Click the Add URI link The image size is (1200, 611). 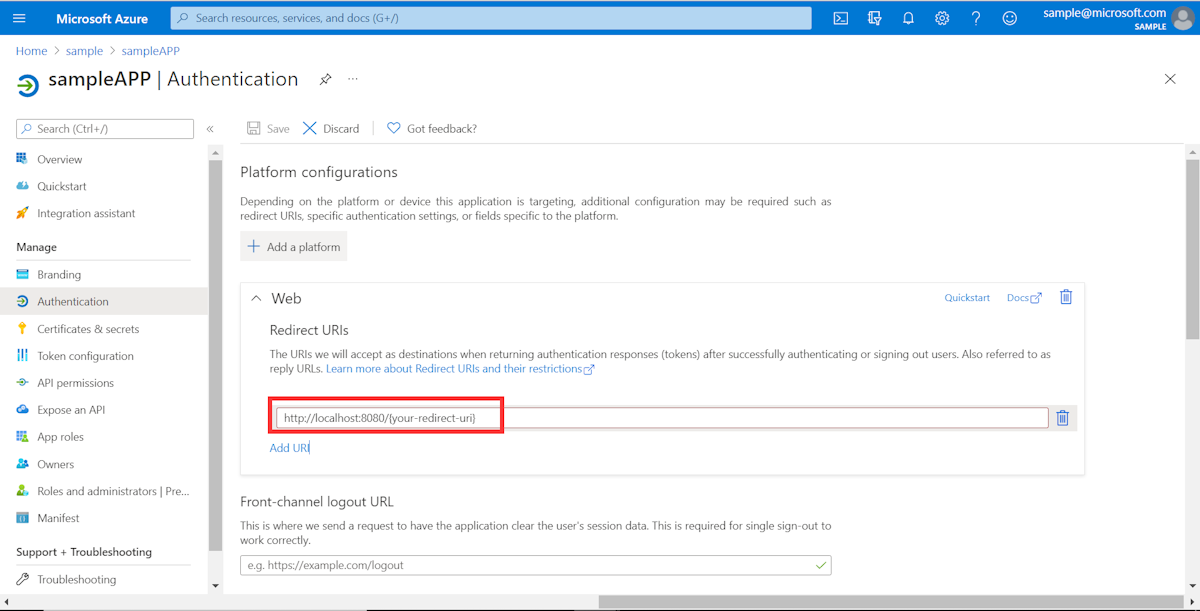pyautogui.click(x=289, y=447)
